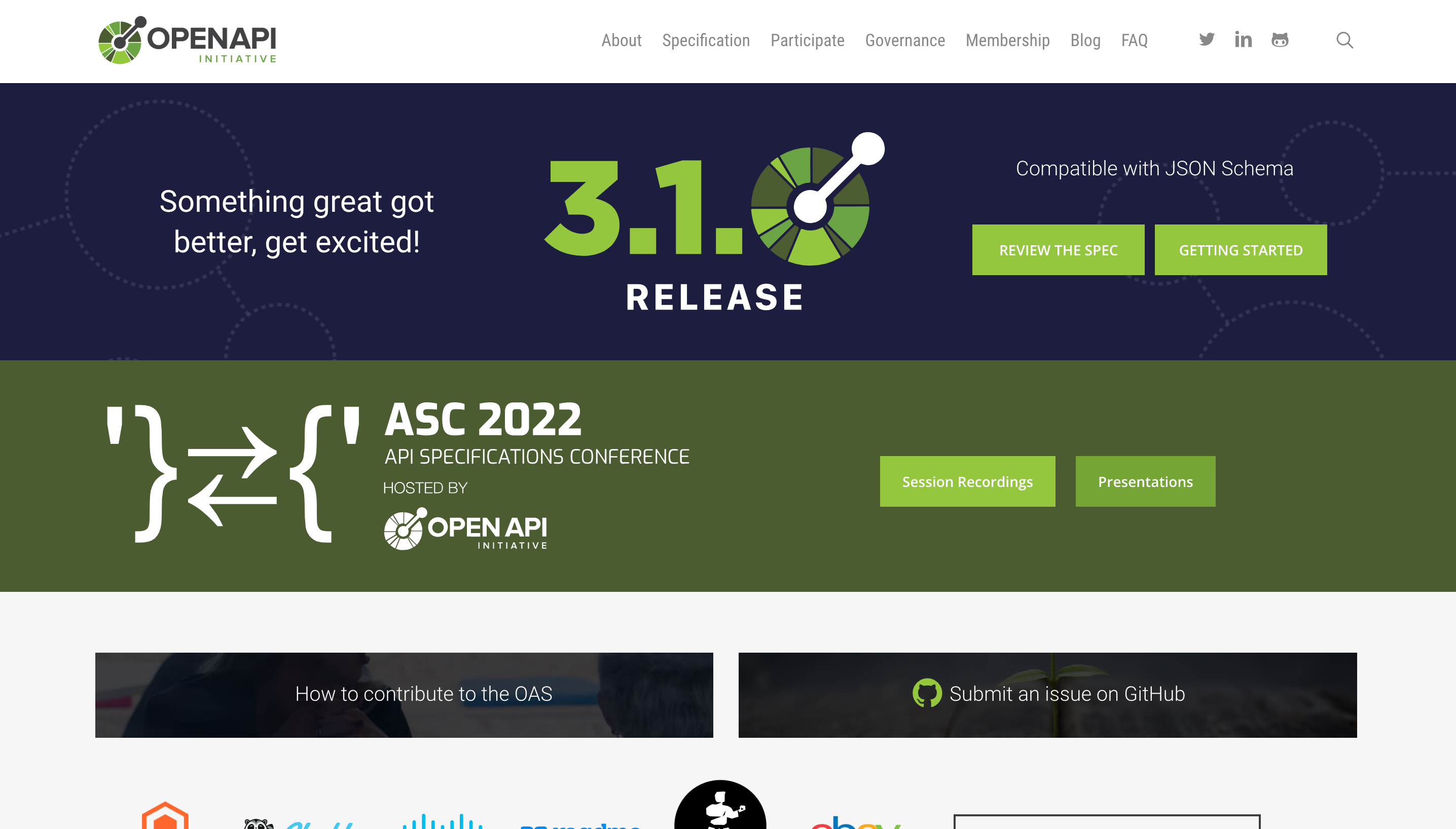
Task: Open the OpenAPI Initiative logo home link
Action: (x=188, y=40)
